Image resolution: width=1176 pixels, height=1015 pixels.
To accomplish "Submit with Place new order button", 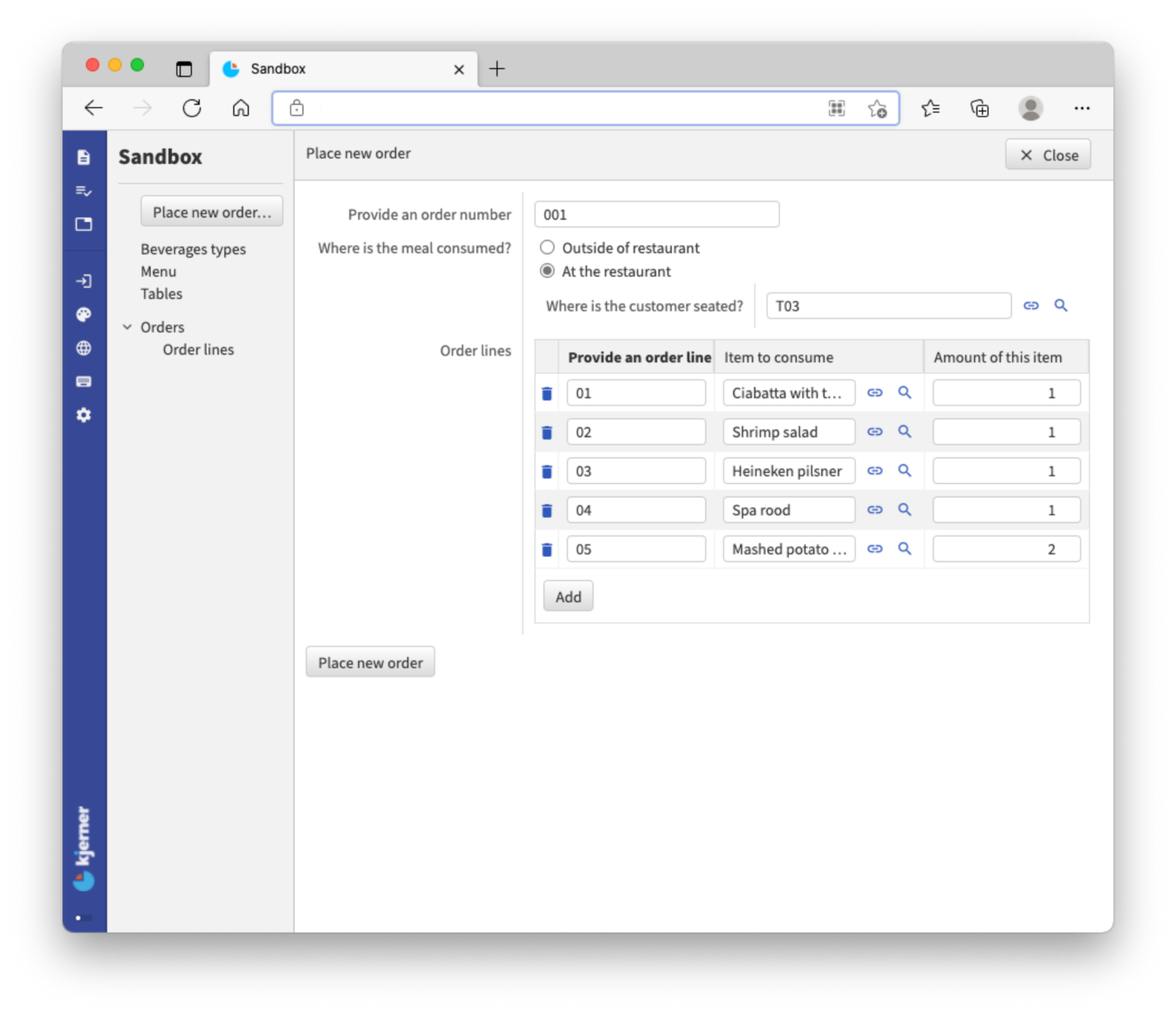I will [370, 662].
